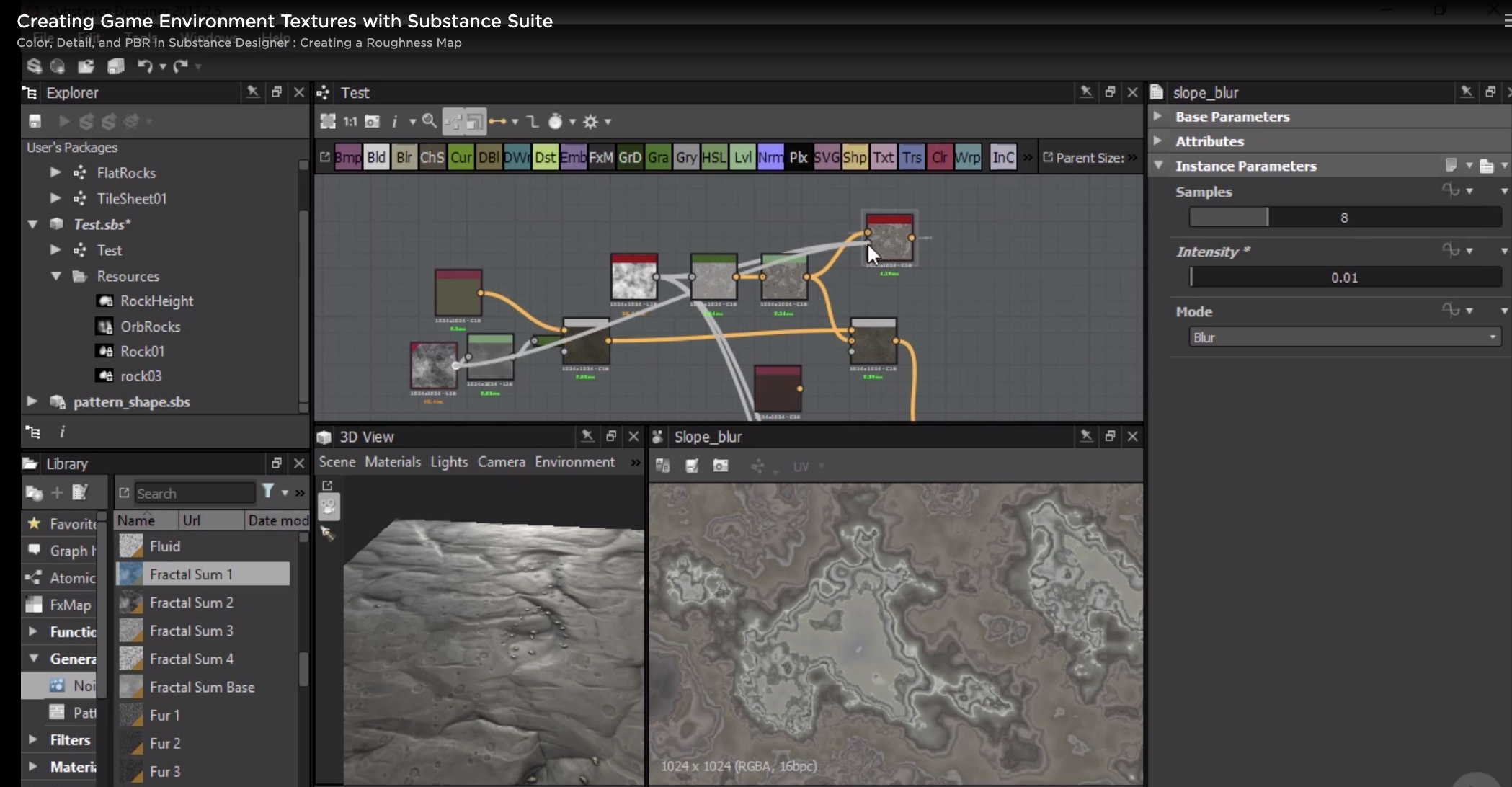Click the graph info 'i' icon
Screen dimensions: 1512x787
click(394, 122)
